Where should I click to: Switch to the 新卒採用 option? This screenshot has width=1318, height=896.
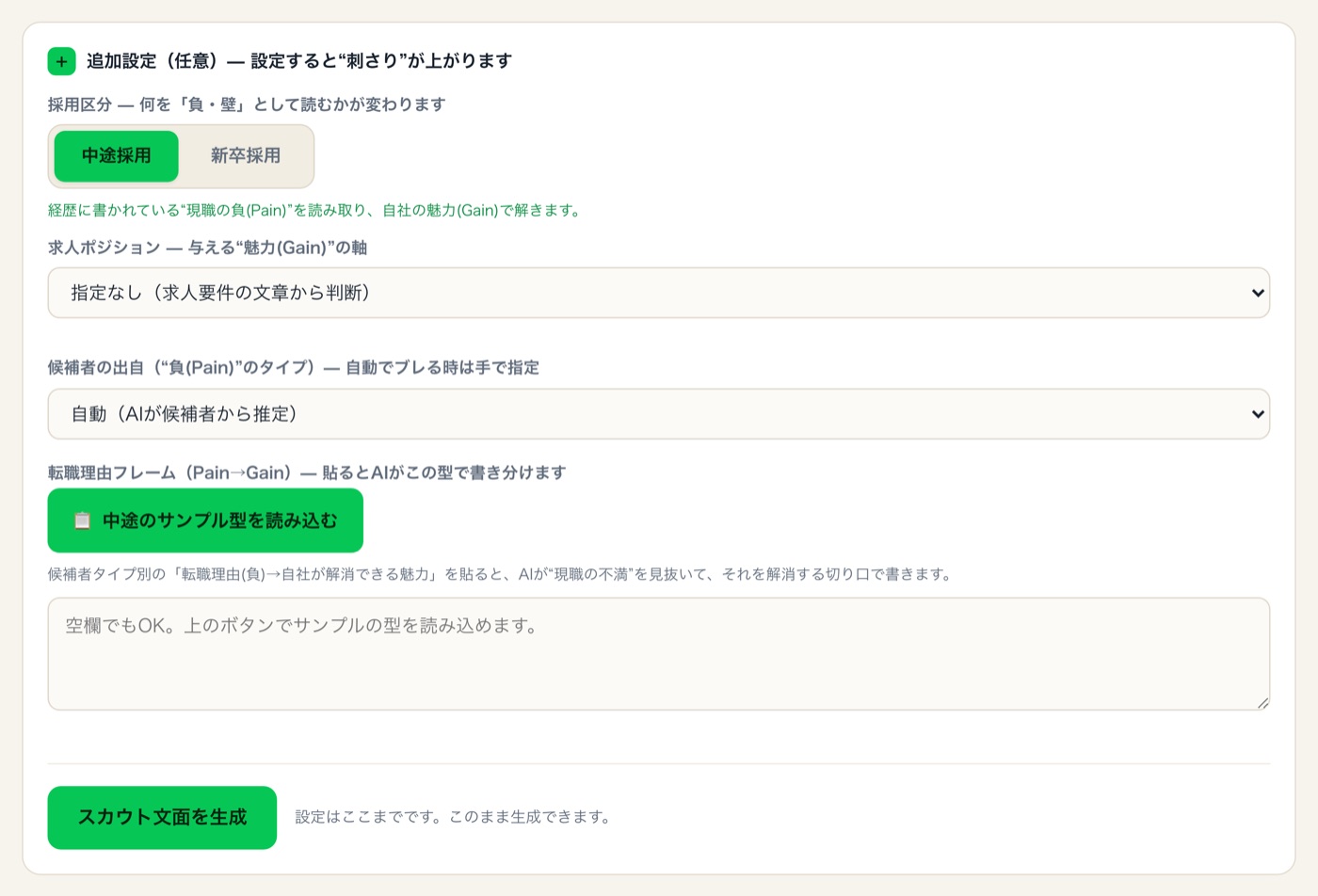(246, 156)
